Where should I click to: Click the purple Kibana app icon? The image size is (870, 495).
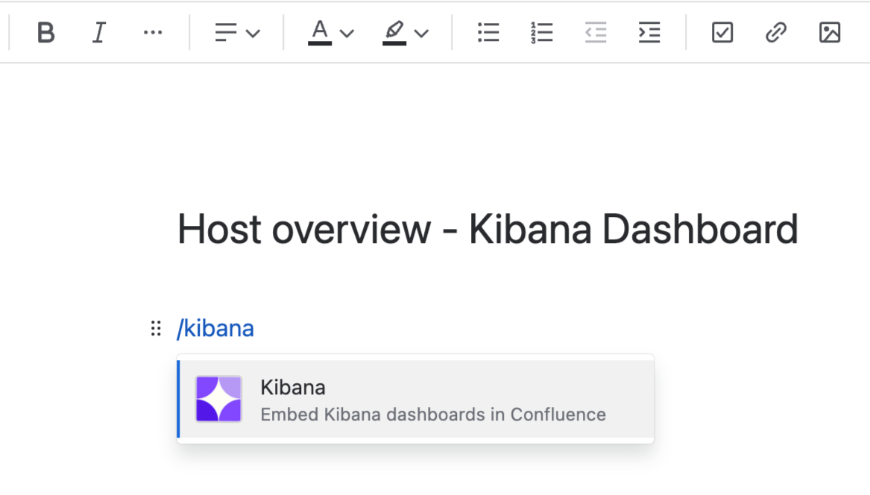(x=219, y=399)
